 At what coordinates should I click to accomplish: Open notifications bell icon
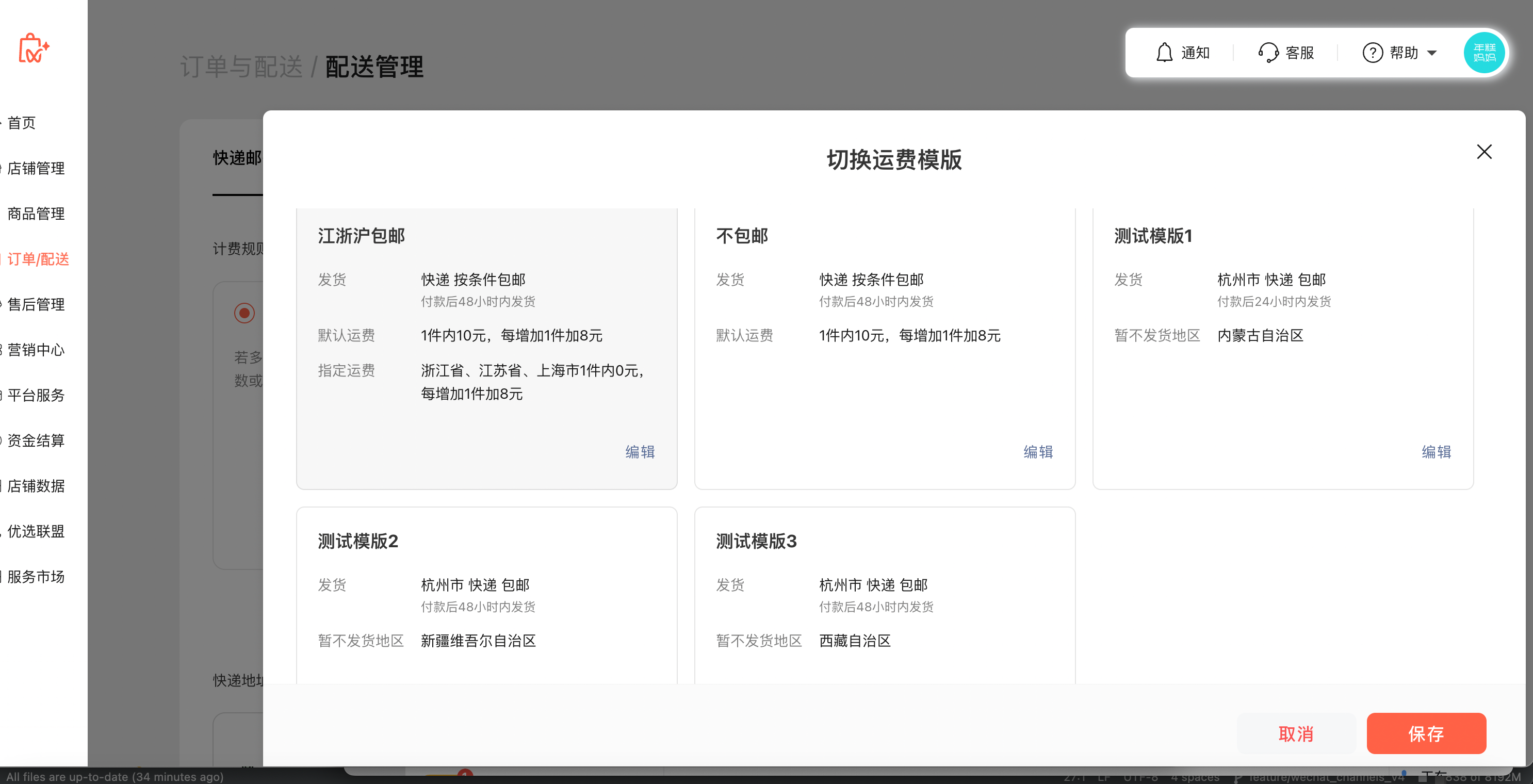[1164, 53]
